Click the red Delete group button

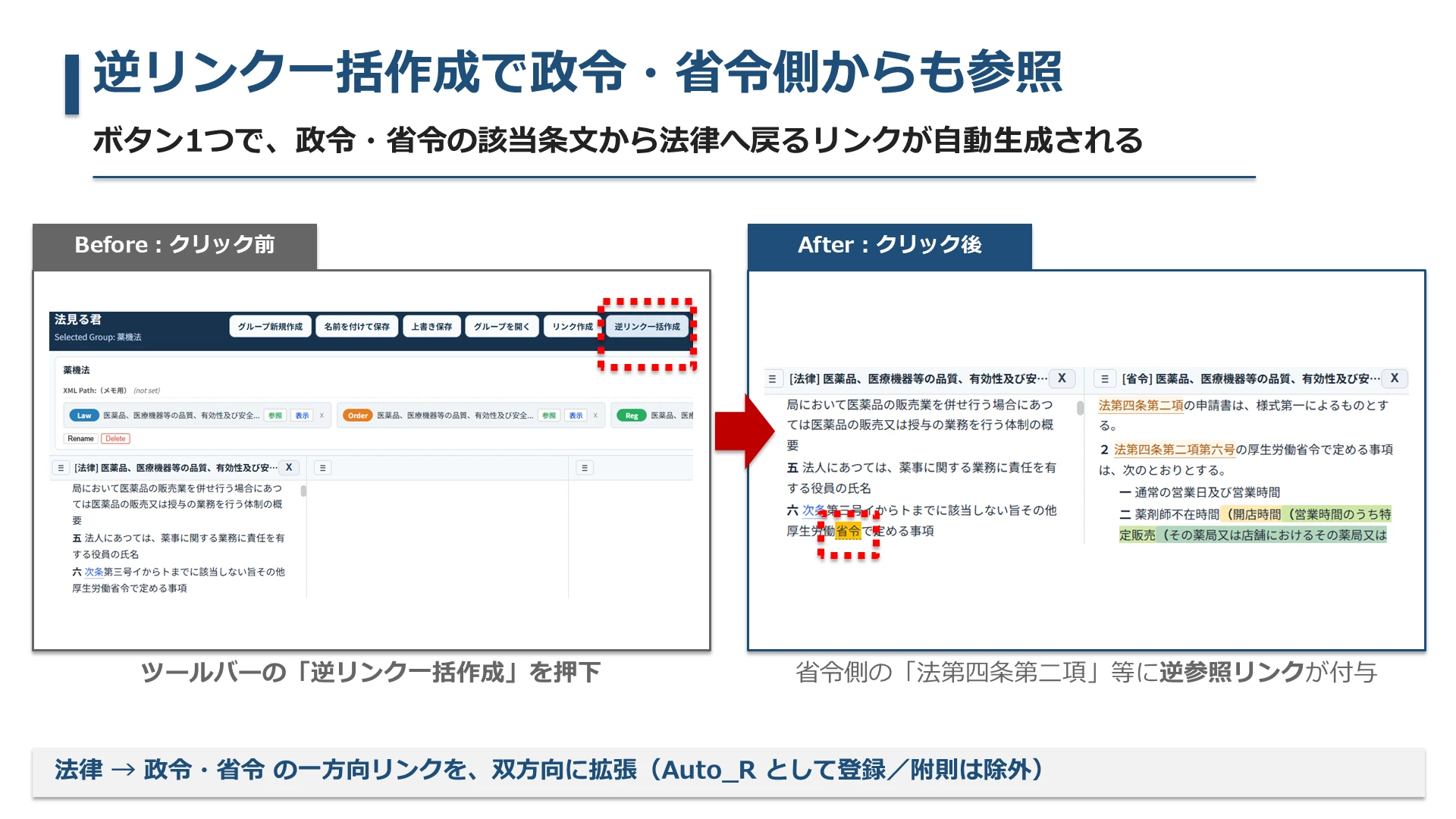click(x=115, y=438)
